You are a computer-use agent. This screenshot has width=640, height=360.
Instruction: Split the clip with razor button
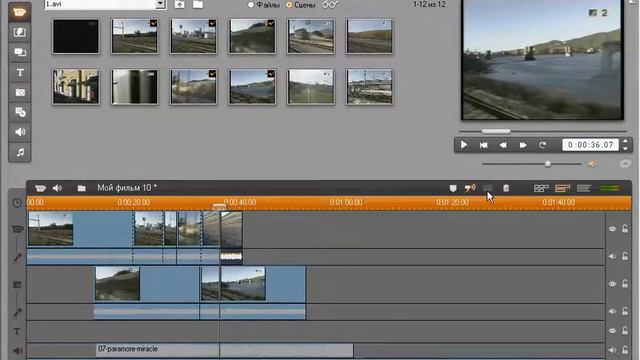pyautogui.click(x=487, y=188)
